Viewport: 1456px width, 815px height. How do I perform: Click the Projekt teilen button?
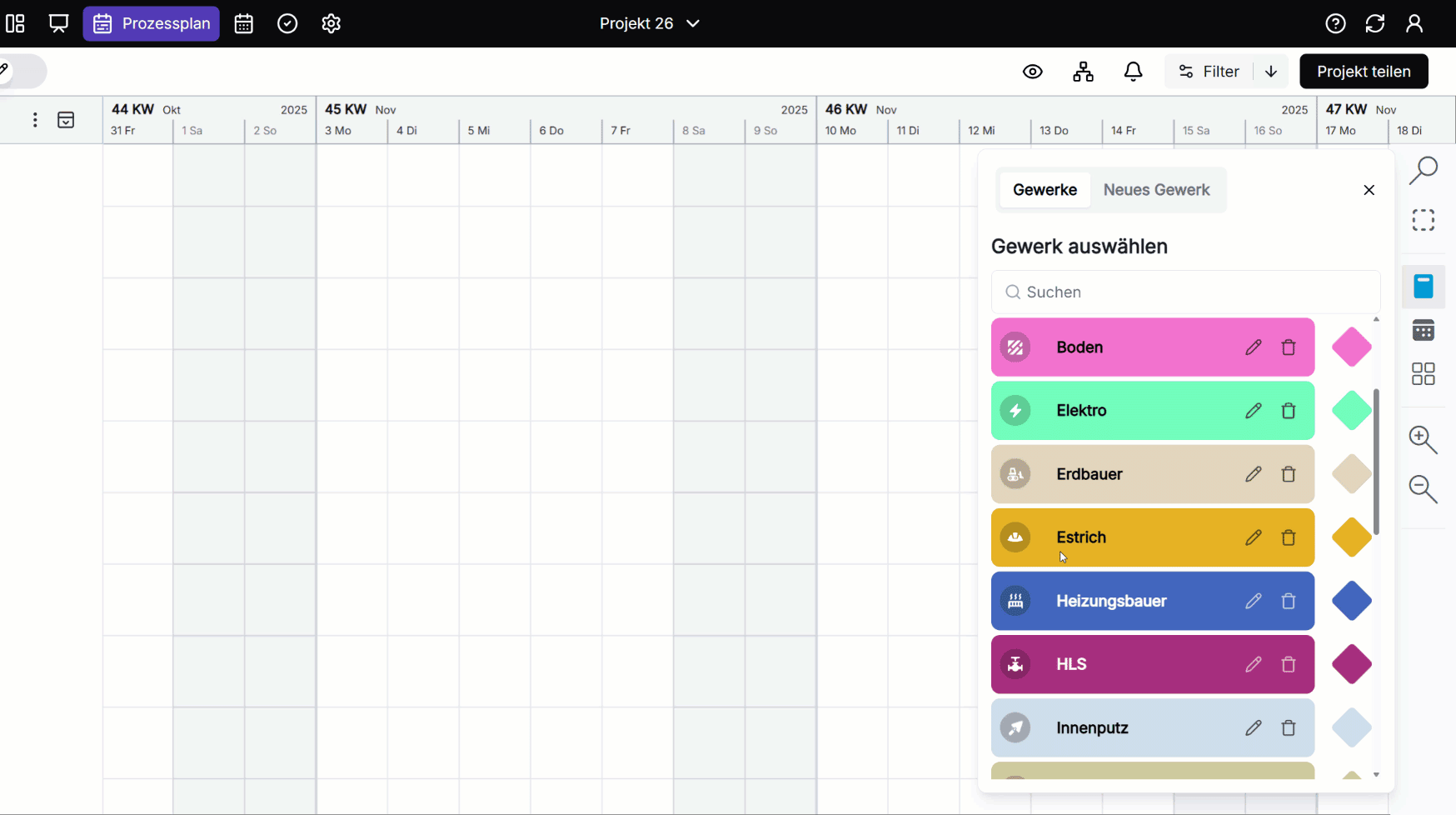click(1364, 72)
